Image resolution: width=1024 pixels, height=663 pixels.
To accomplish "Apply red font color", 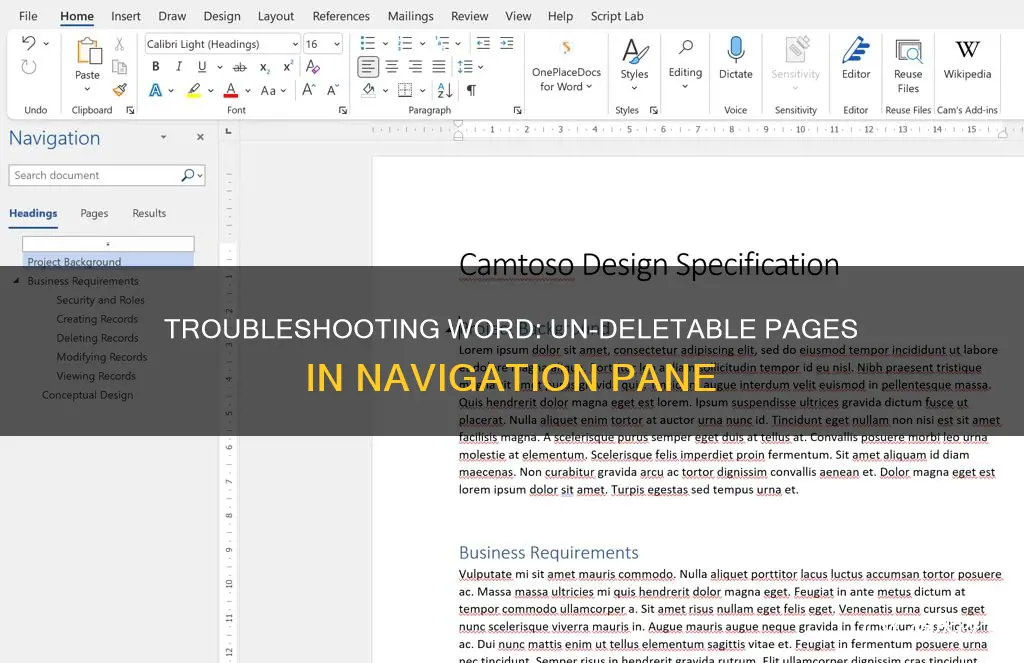I will tap(231, 90).
